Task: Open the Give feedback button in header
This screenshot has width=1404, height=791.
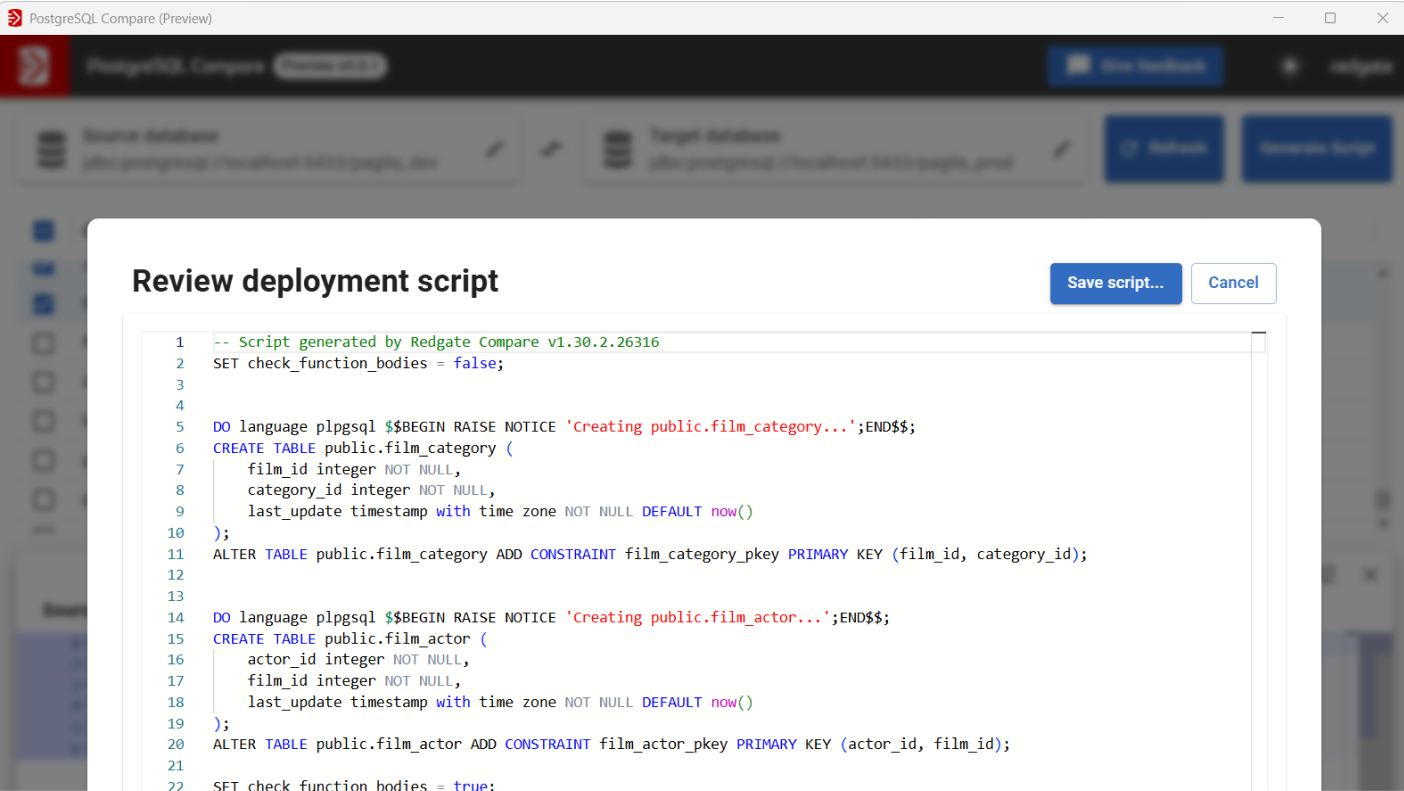Action: [1135, 66]
